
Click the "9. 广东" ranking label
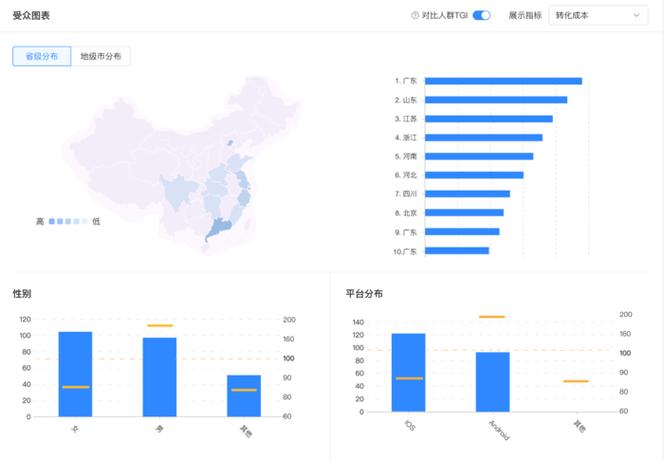pos(406,232)
